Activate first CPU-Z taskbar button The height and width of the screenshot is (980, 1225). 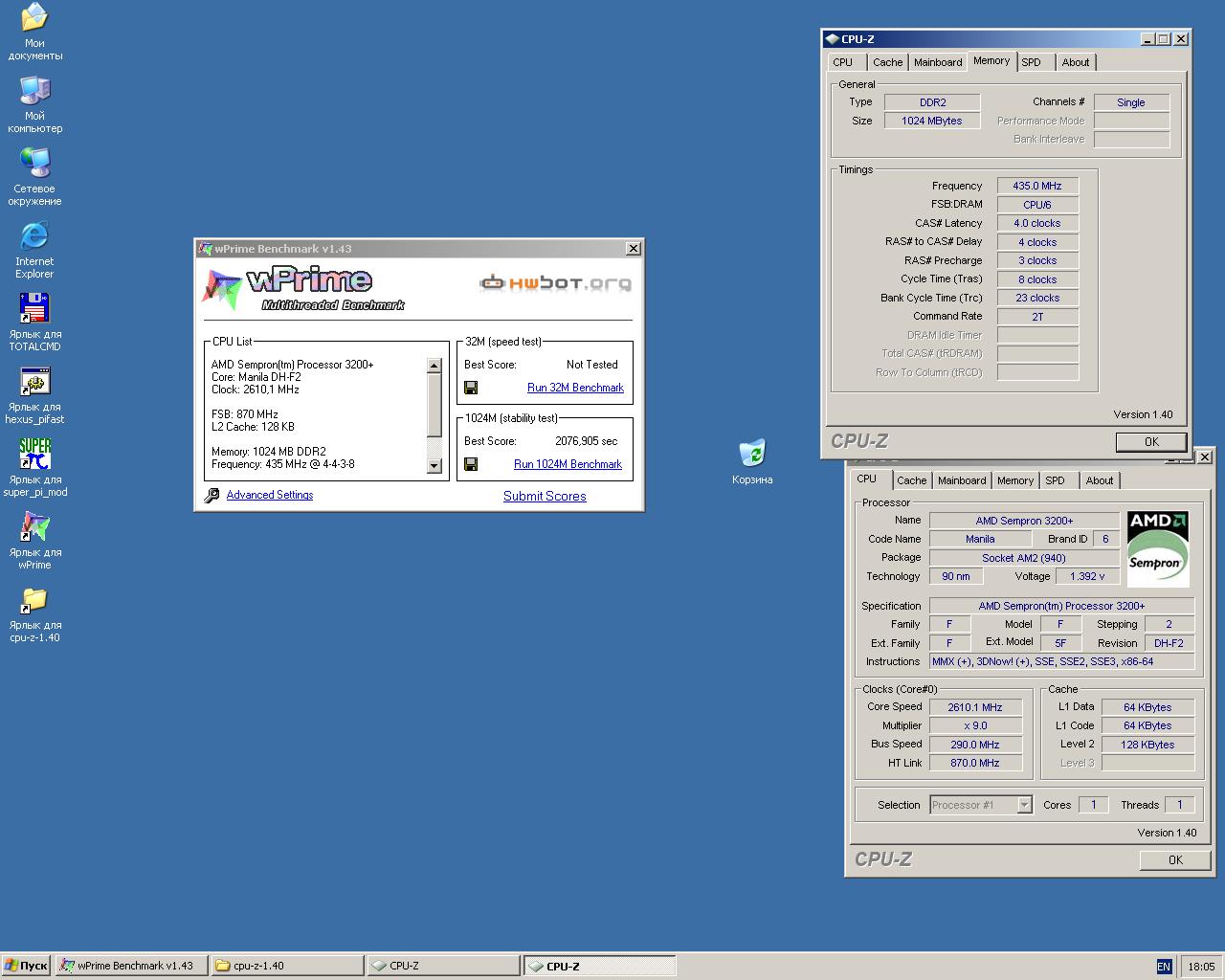coord(443,966)
